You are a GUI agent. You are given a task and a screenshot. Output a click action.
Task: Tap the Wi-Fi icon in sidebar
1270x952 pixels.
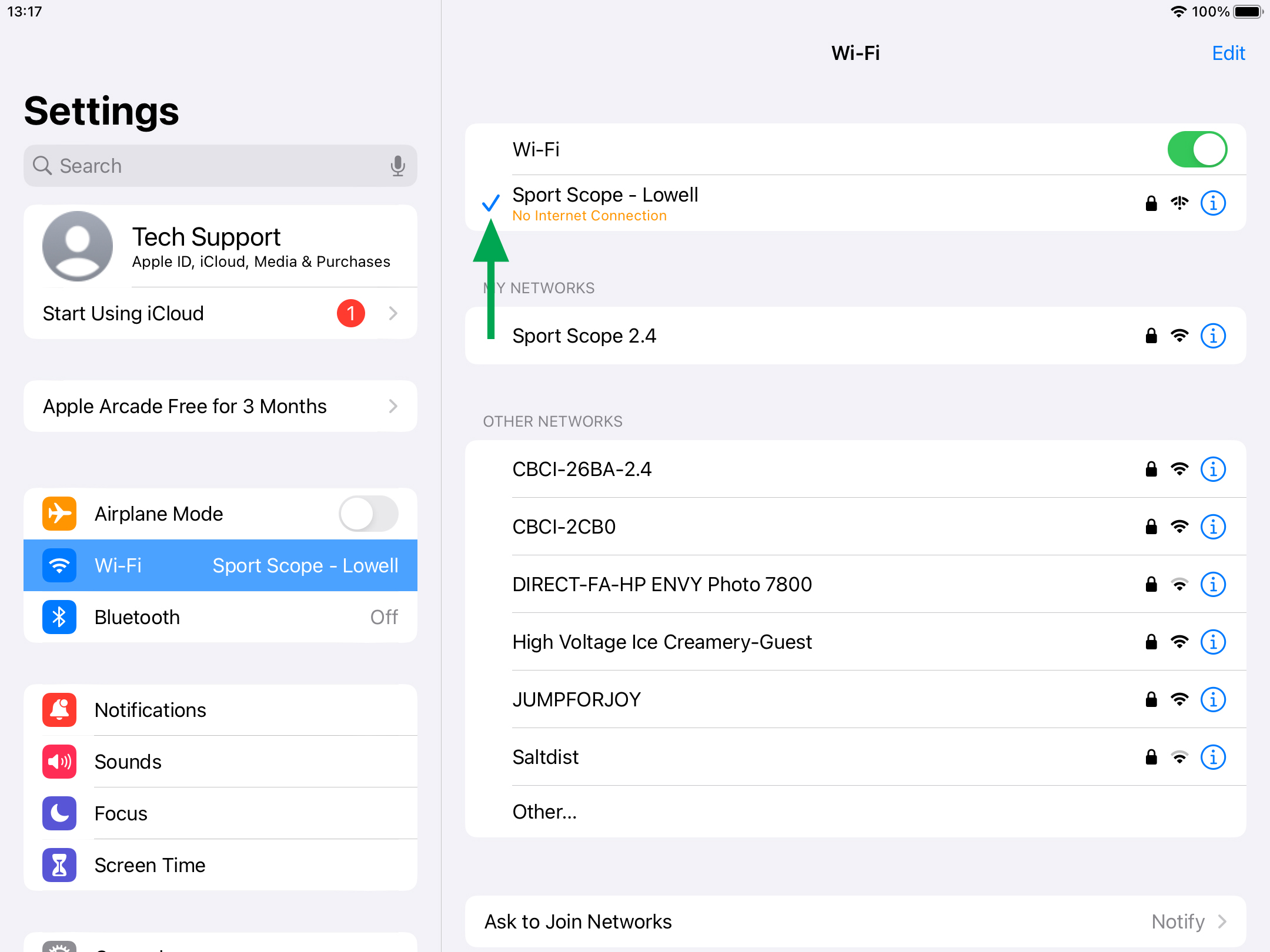coord(59,565)
